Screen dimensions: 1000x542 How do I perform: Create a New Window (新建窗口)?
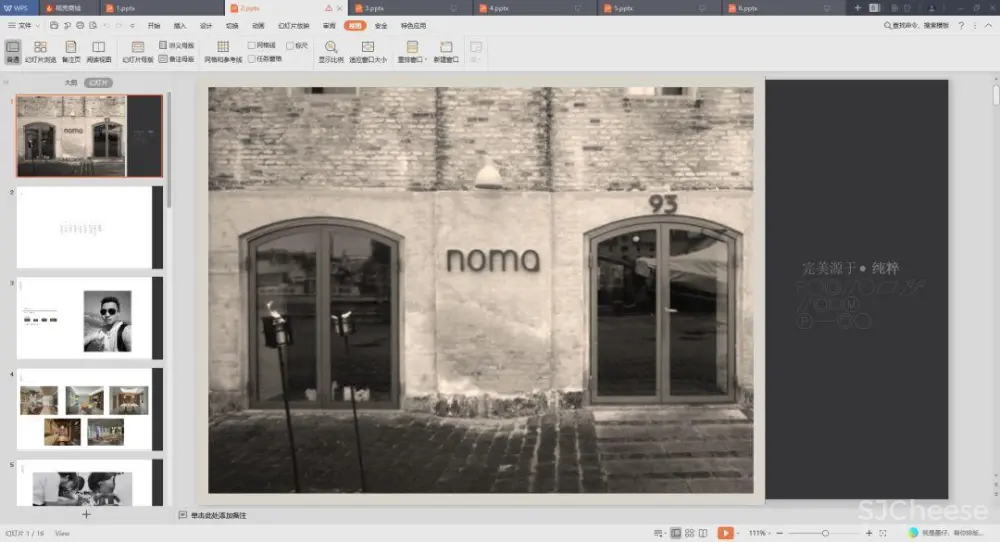pos(446,51)
